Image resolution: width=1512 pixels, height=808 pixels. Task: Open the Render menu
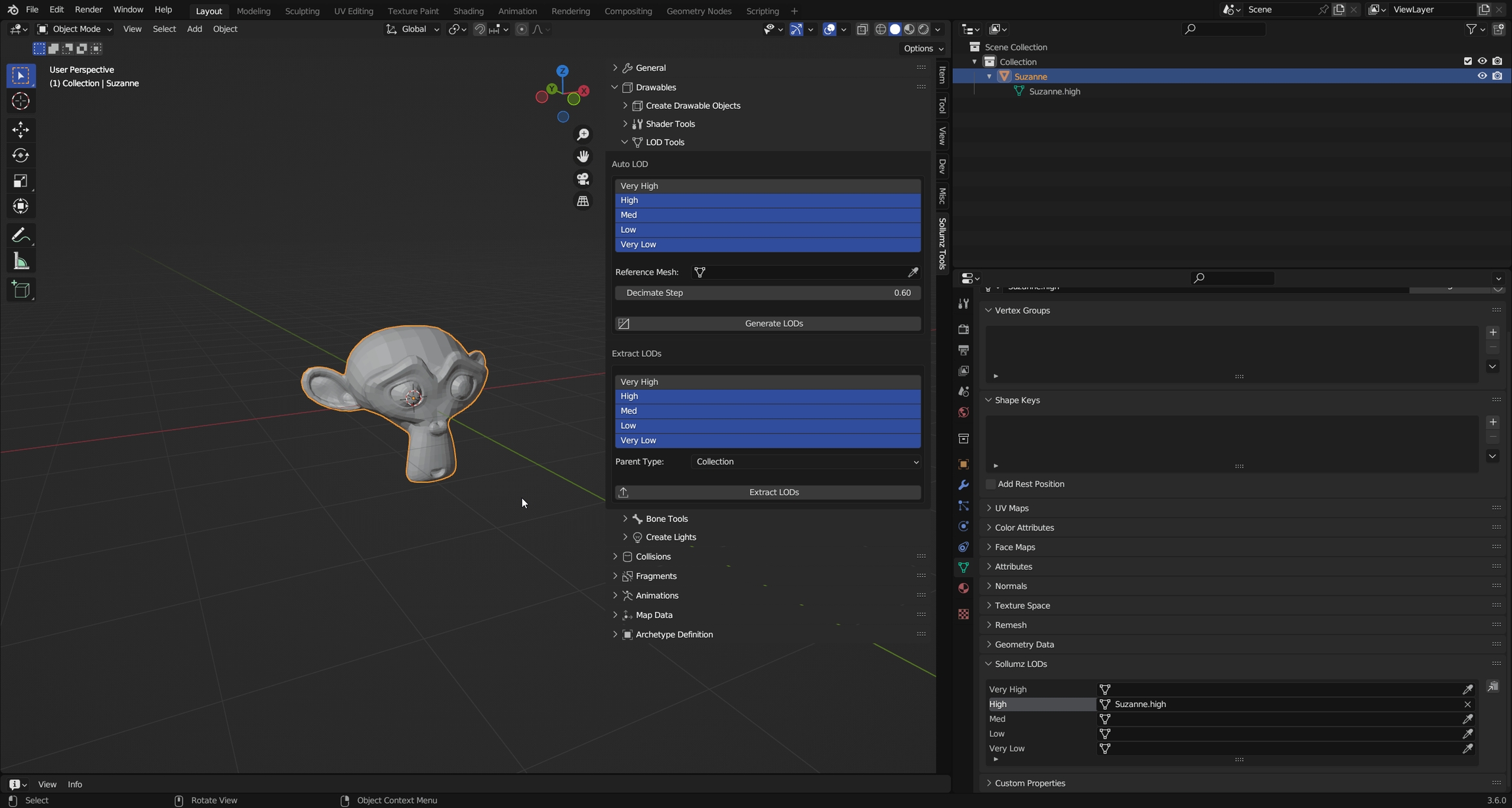[89, 10]
